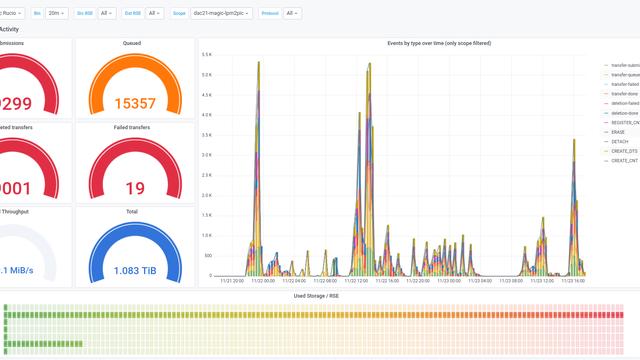Toggle the REGISTER_CNT legend series
This screenshot has height=360, width=640.
(625, 122)
